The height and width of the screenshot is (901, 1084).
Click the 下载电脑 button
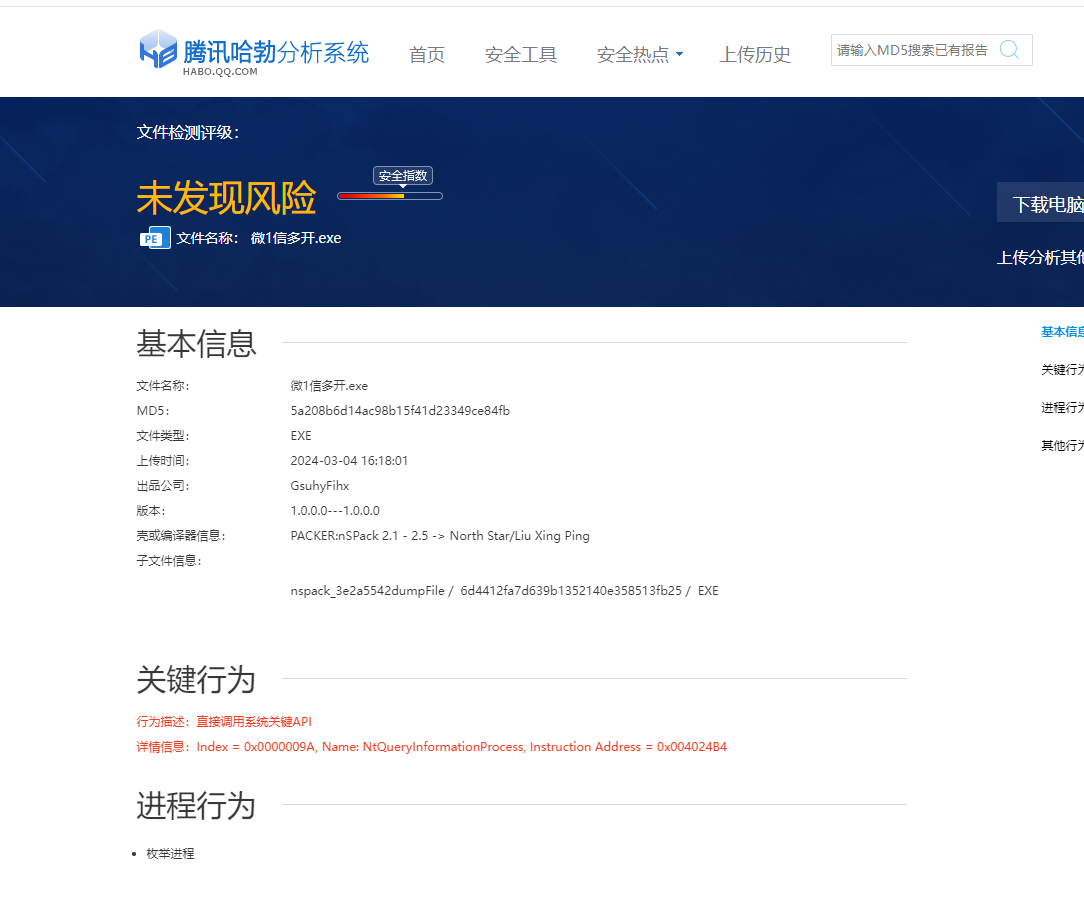pos(1040,203)
